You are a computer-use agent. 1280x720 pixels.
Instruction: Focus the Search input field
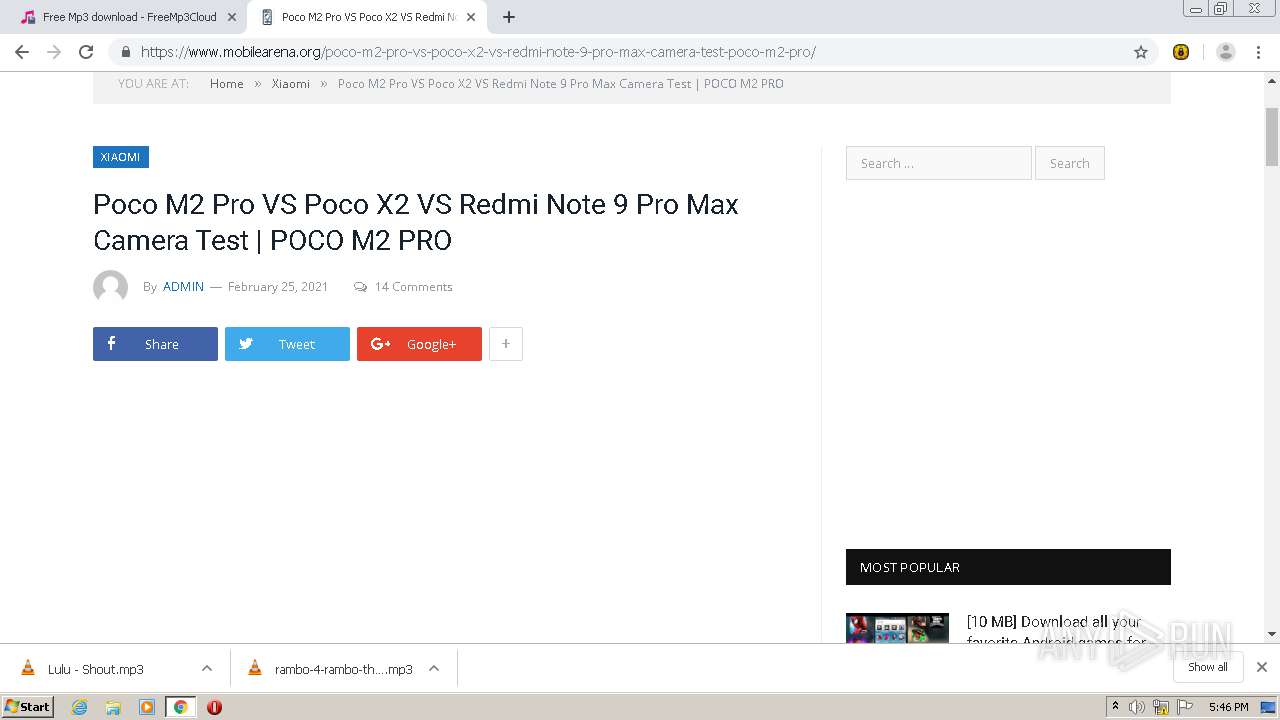click(938, 163)
